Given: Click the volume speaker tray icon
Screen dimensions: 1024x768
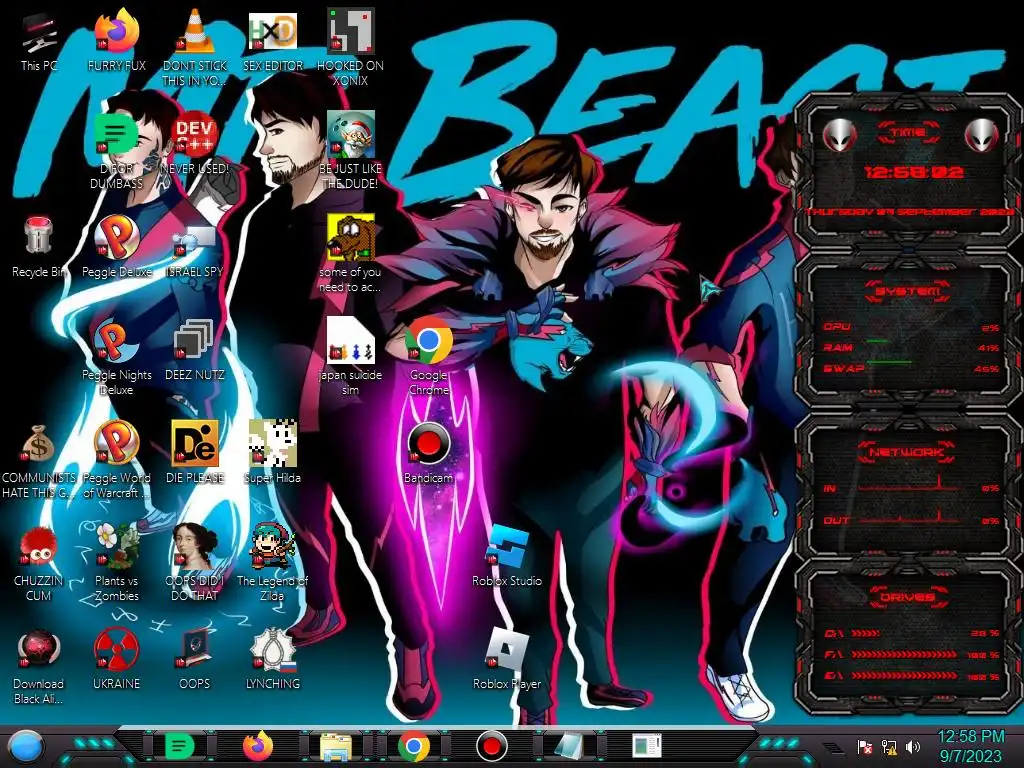Looking at the screenshot, I should point(913,746).
